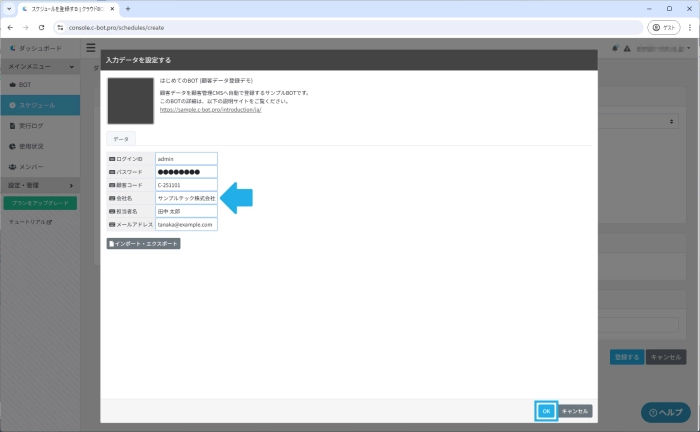Image resolution: width=700 pixels, height=432 pixels.
Task: Click インポート・エクスポート button
Action: (143, 243)
